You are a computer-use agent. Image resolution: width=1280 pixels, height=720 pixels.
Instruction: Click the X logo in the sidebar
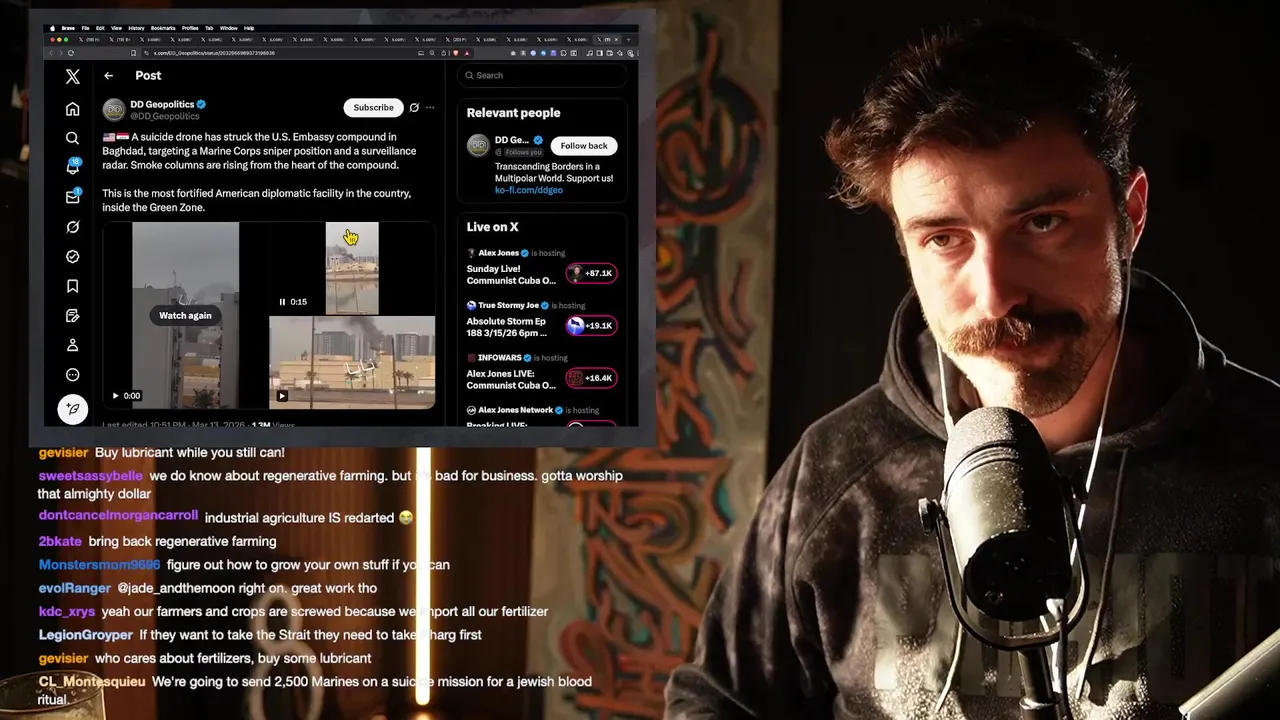(x=73, y=76)
